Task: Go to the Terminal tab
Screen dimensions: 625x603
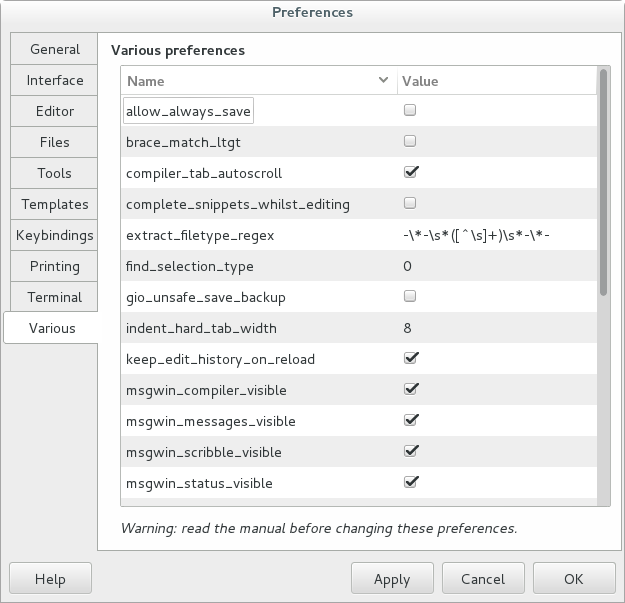Action: (54, 297)
